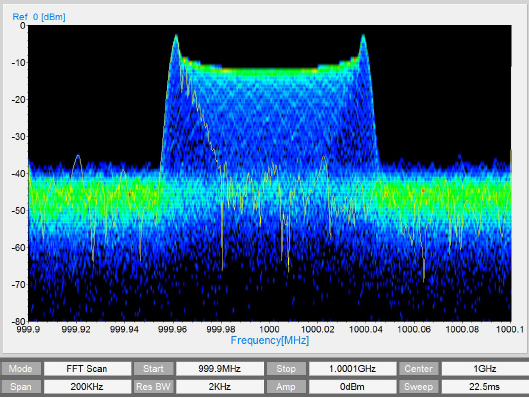529x398 pixels.
Task: Click the Frequency[MHz] axis label
Action: (x=270, y=340)
